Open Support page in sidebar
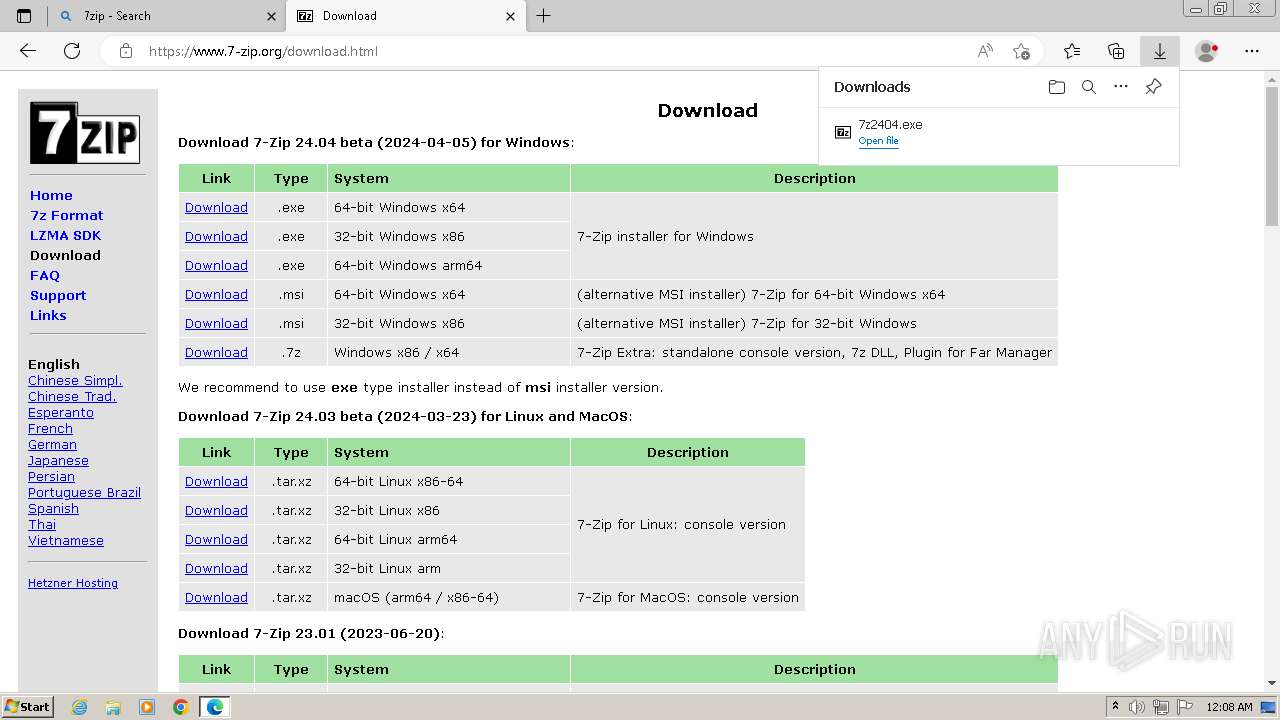 tap(58, 295)
